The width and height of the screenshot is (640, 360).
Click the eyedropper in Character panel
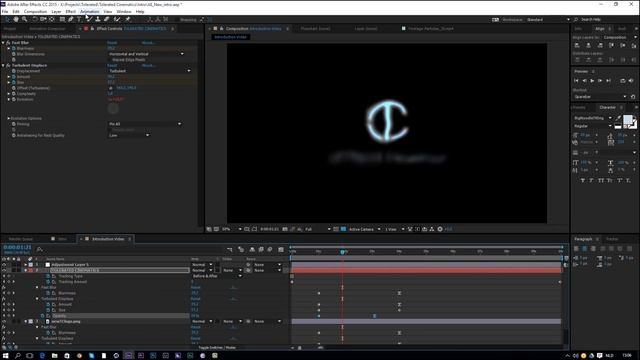(x=619, y=118)
